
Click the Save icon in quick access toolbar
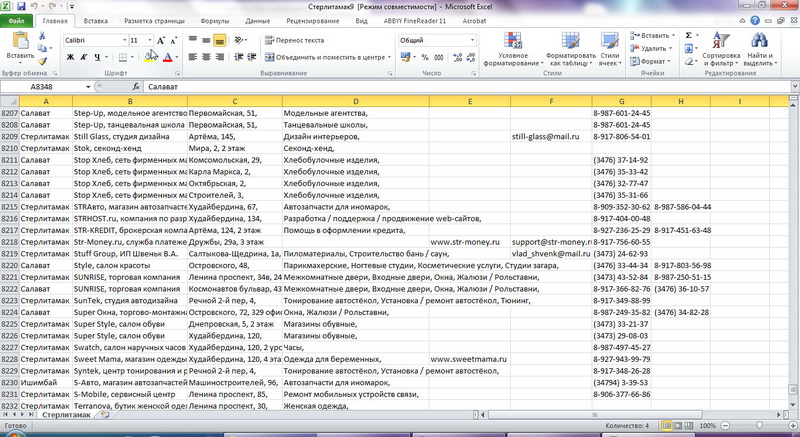(21, 7)
